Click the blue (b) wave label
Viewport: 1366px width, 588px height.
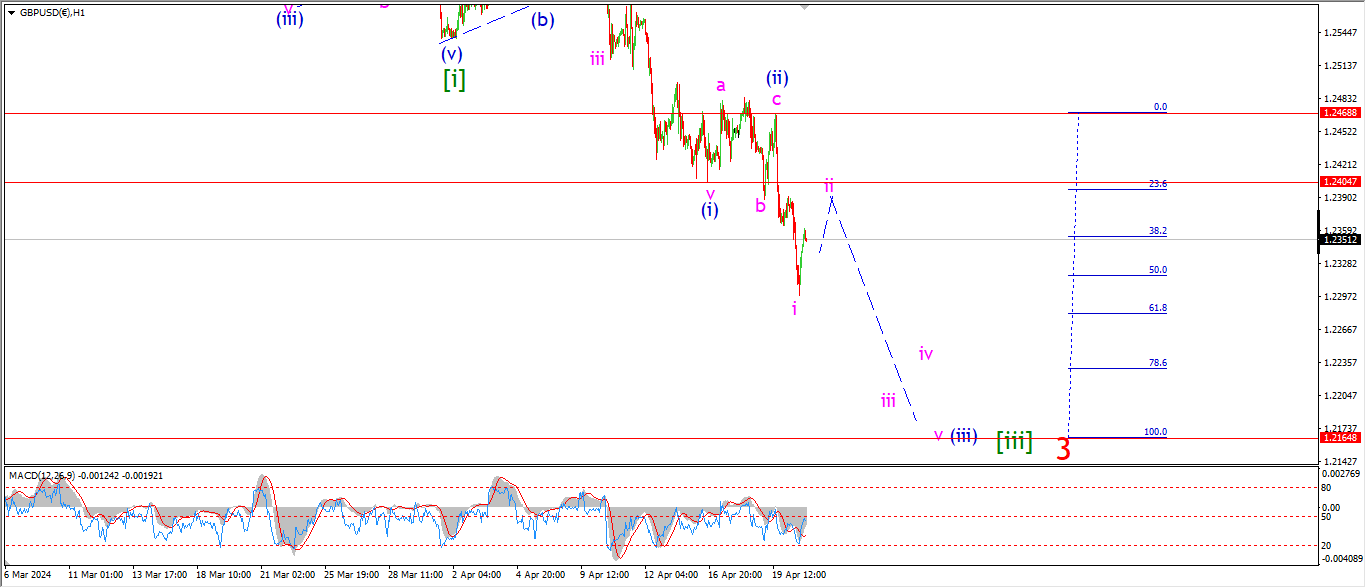(542, 19)
